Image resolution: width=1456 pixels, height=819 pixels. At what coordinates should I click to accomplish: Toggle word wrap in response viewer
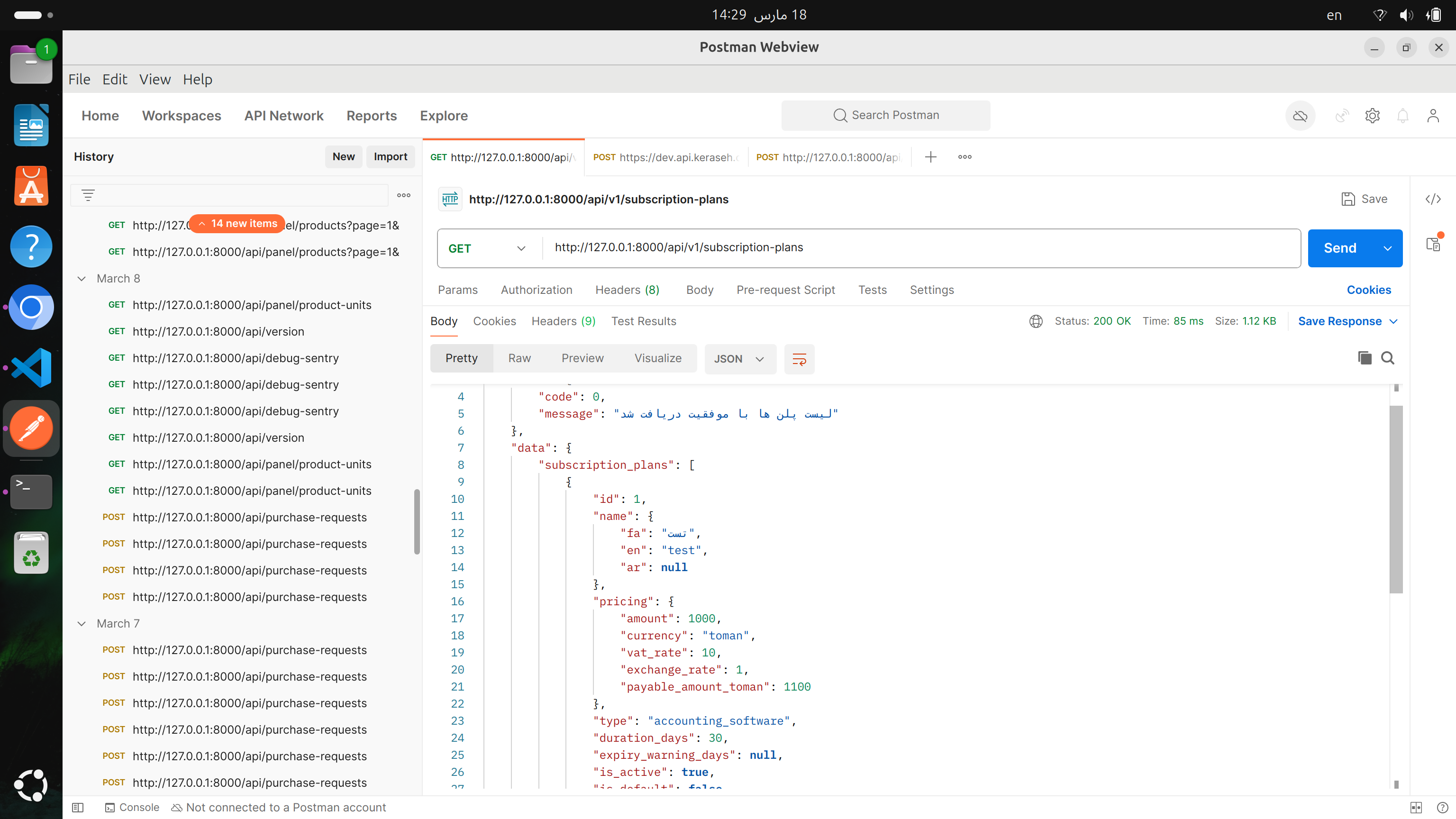tap(799, 359)
